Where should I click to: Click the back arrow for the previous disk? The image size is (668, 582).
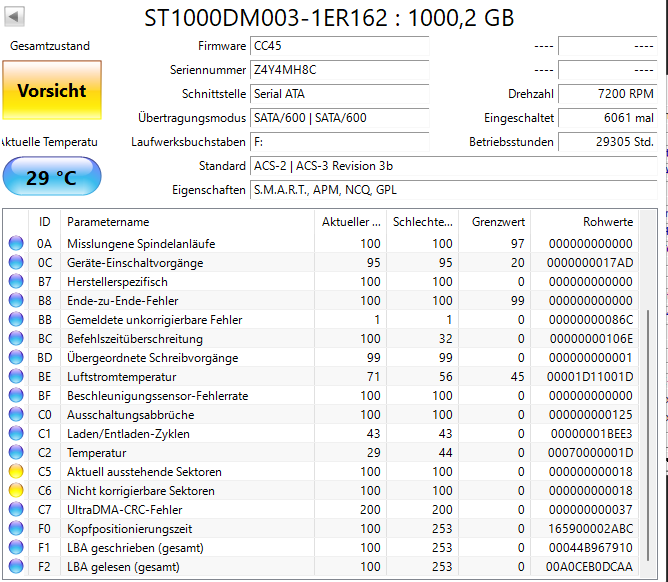pos(14,17)
